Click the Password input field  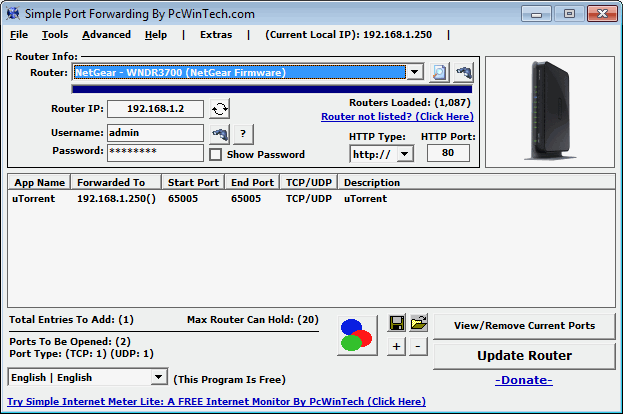(x=155, y=152)
